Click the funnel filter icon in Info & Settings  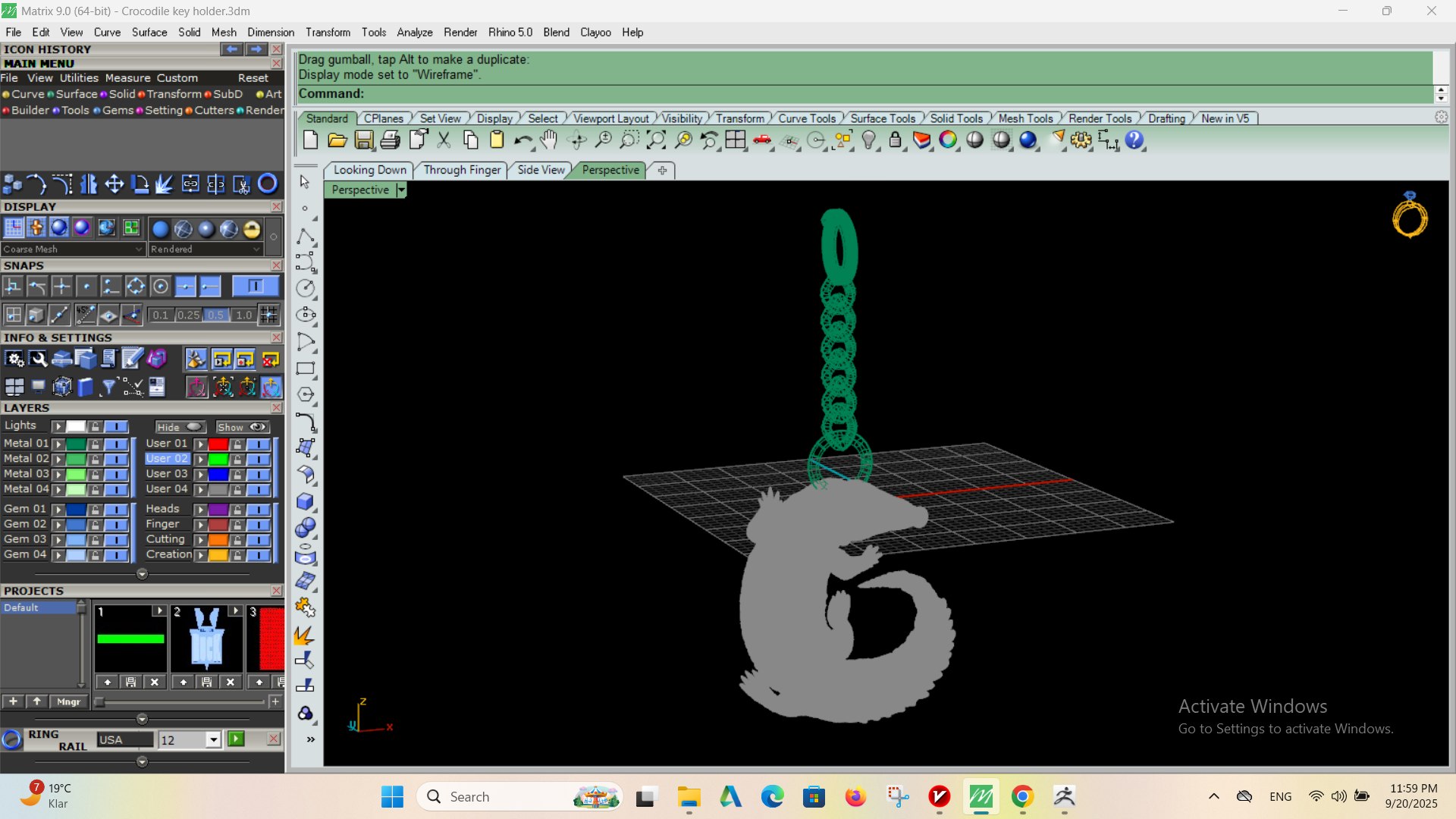pos(109,388)
